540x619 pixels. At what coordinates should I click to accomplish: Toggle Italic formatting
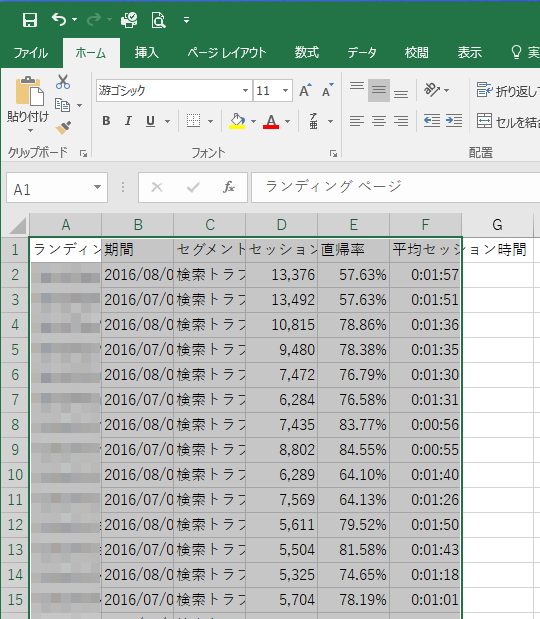click(x=128, y=121)
